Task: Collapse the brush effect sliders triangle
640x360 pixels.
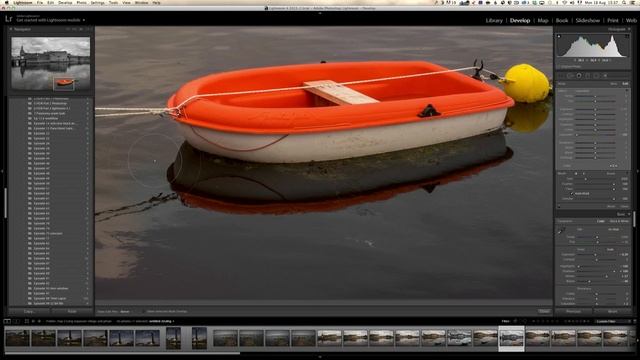Action: (x=627, y=90)
